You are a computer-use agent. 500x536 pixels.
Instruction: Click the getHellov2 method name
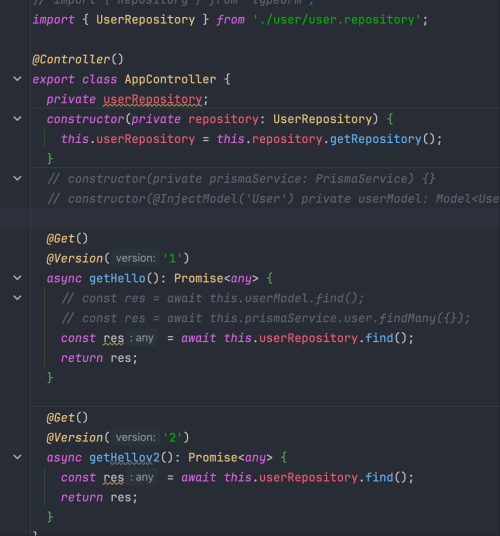pyautogui.click(x=124, y=457)
